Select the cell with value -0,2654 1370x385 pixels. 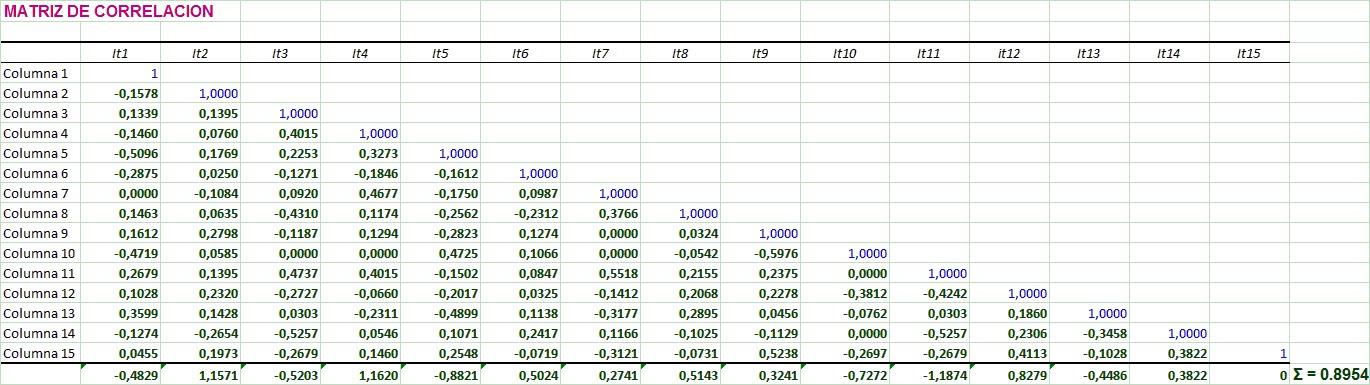point(200,333)
